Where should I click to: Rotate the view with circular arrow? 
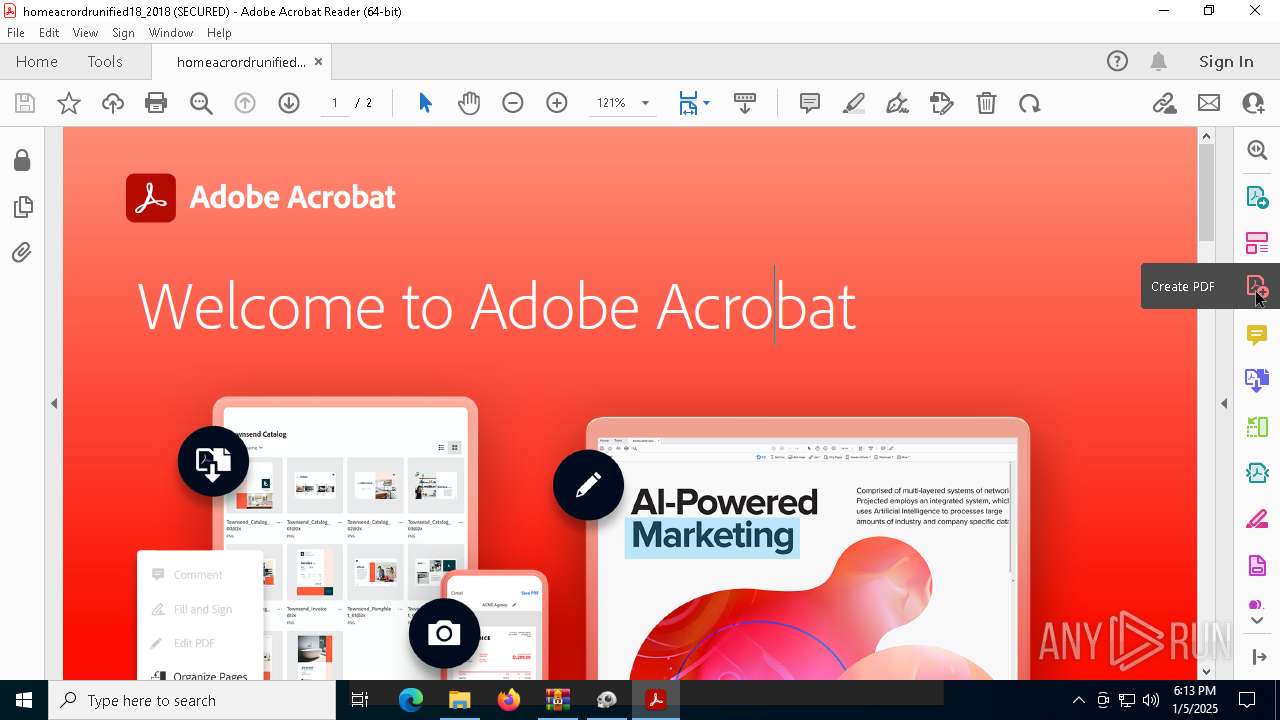point(1030,103)
